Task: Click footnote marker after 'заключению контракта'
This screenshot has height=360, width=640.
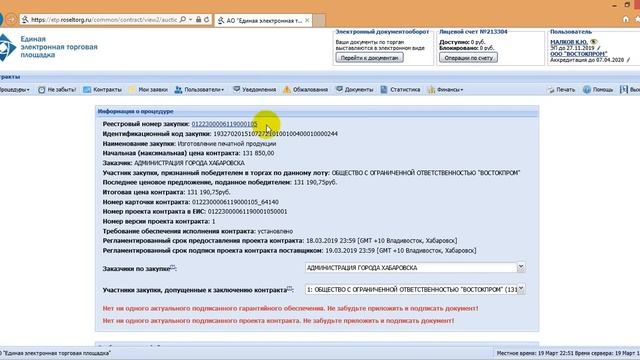Action: click(289, 288)
